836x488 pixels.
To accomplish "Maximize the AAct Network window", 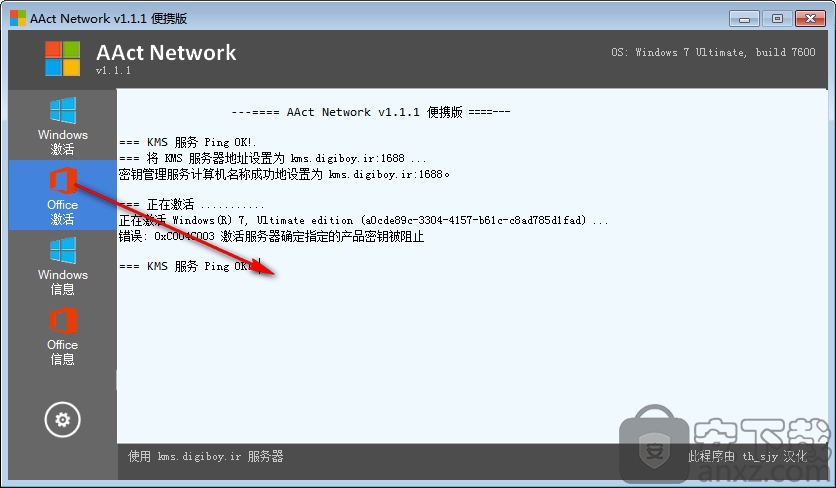I will tap(777, 19).
